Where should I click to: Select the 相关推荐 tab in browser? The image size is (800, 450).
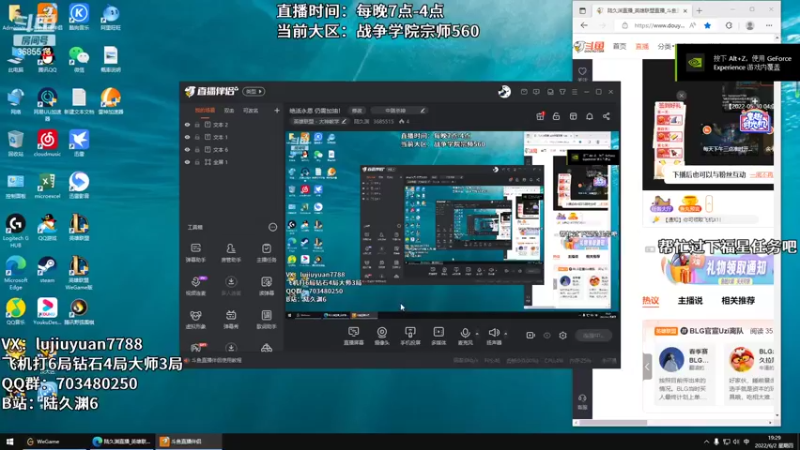pyautogui.click(x=737, y=301)
